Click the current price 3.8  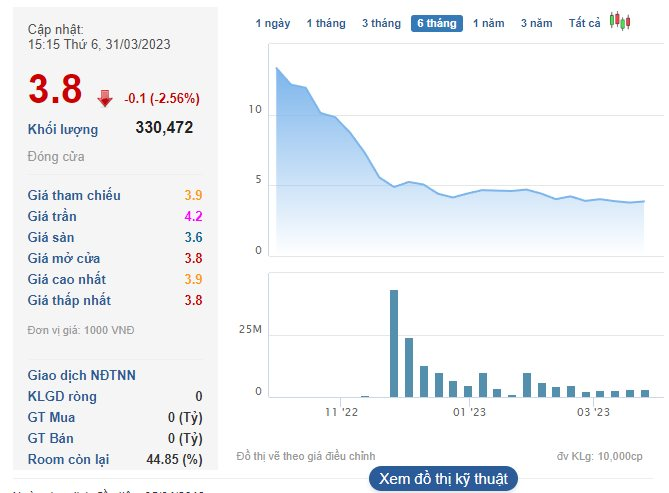tap(55, 91)
